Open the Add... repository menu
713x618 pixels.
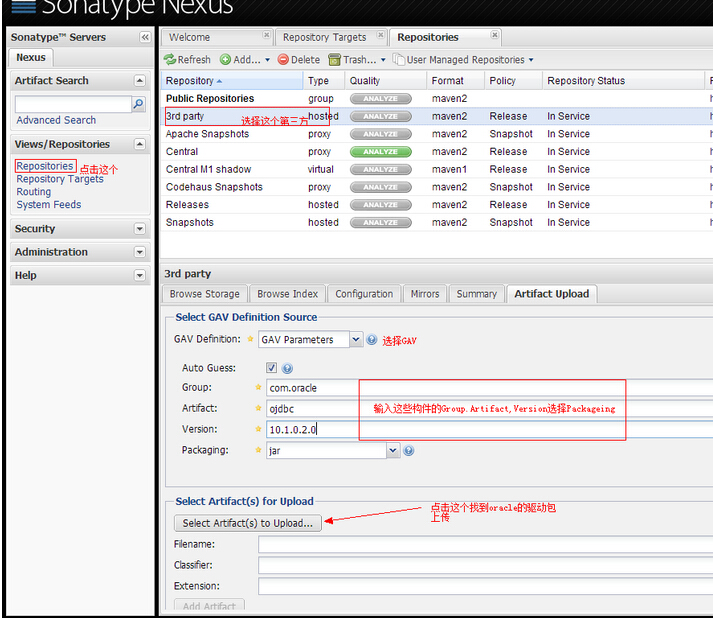coord(245,60)
